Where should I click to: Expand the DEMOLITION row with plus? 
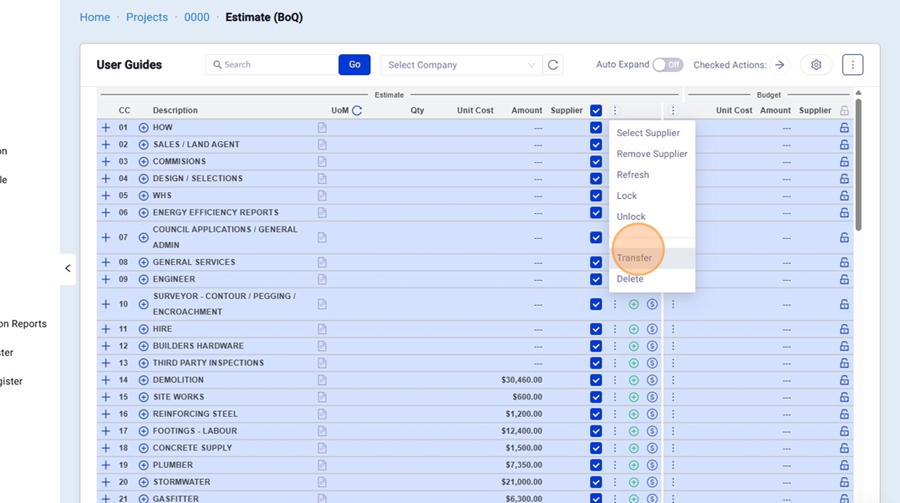106,380
